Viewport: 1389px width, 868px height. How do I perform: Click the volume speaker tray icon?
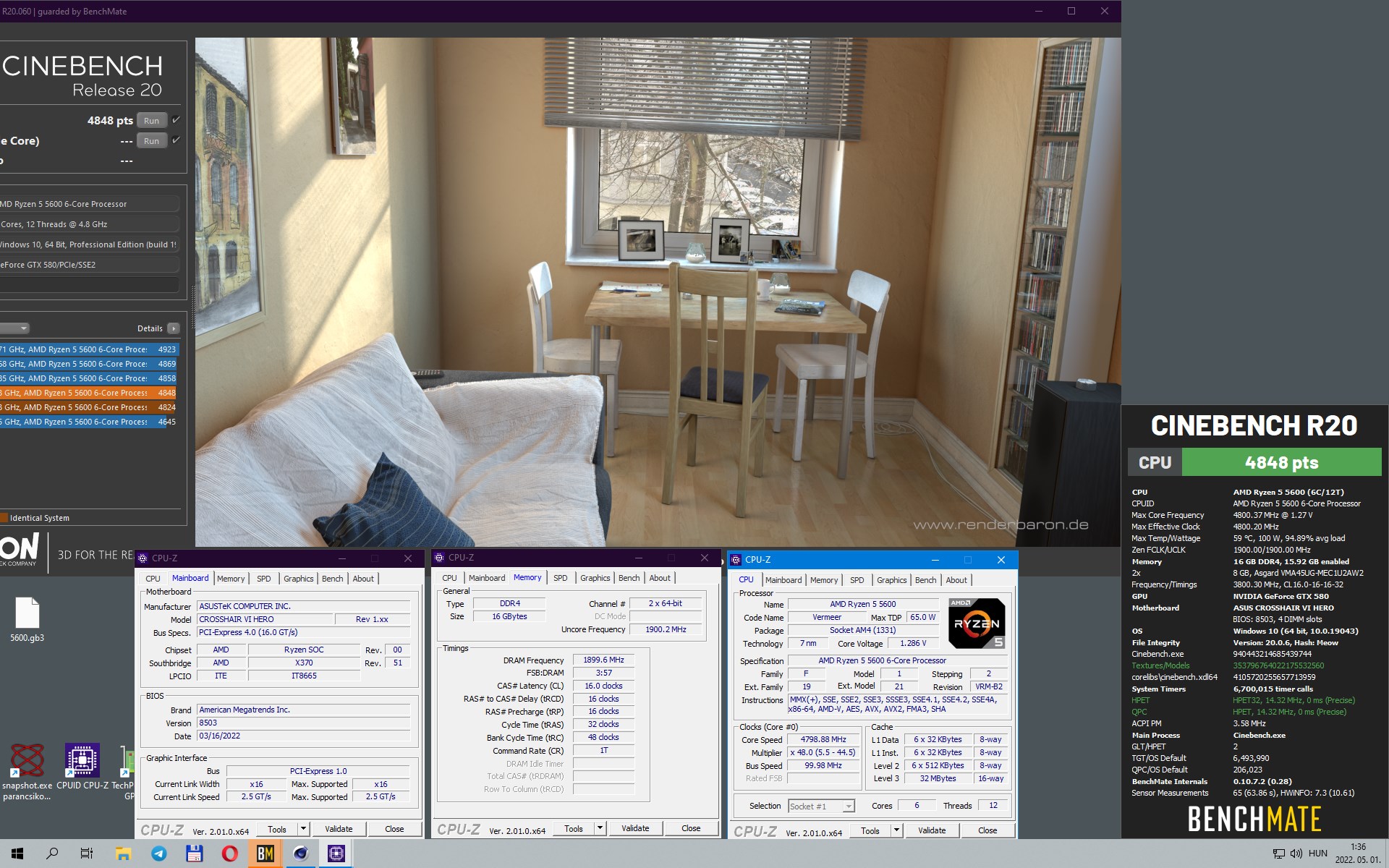click(1296, 854)
